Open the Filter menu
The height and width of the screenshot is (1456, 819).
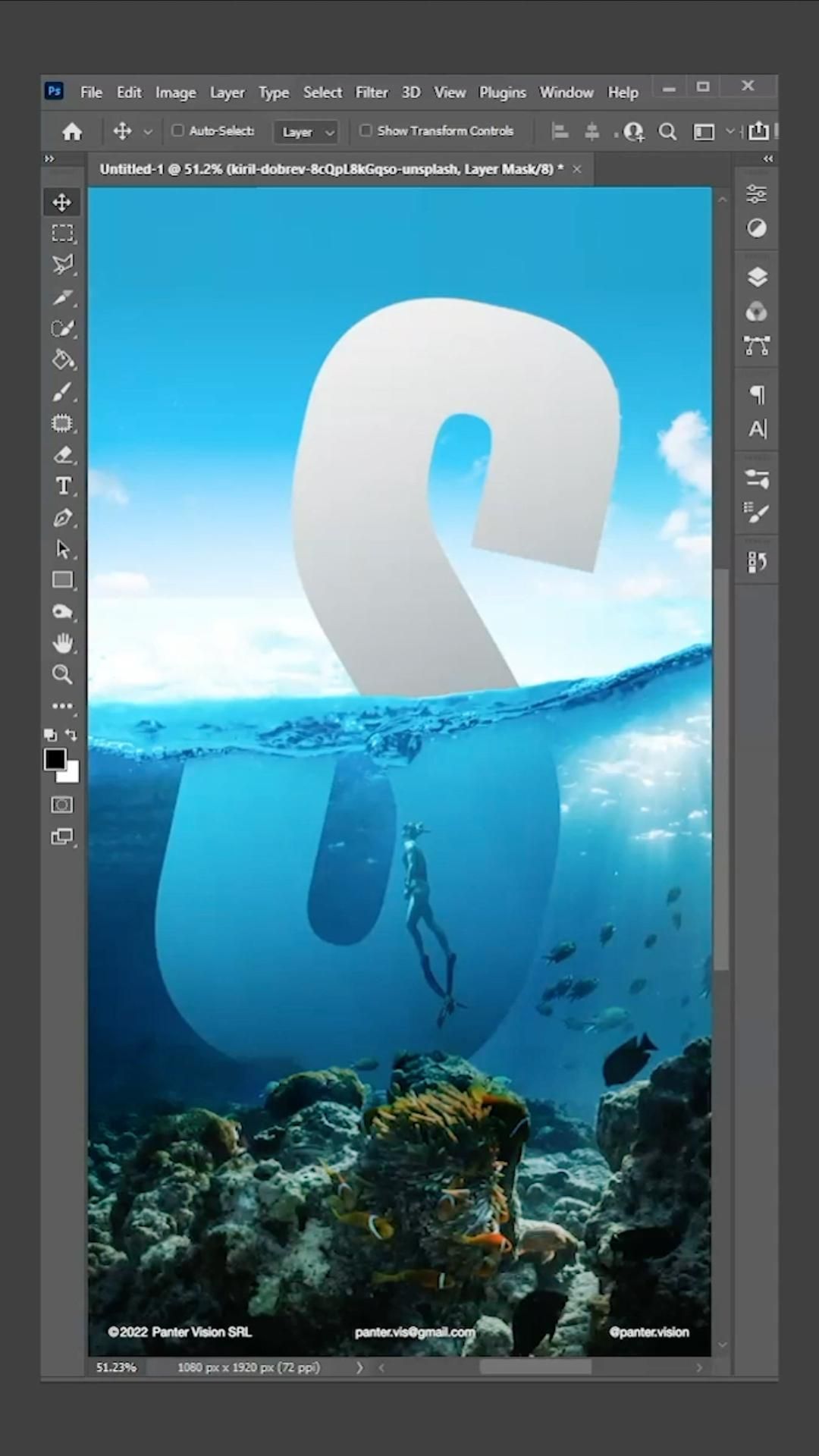(x=372, y=93)
